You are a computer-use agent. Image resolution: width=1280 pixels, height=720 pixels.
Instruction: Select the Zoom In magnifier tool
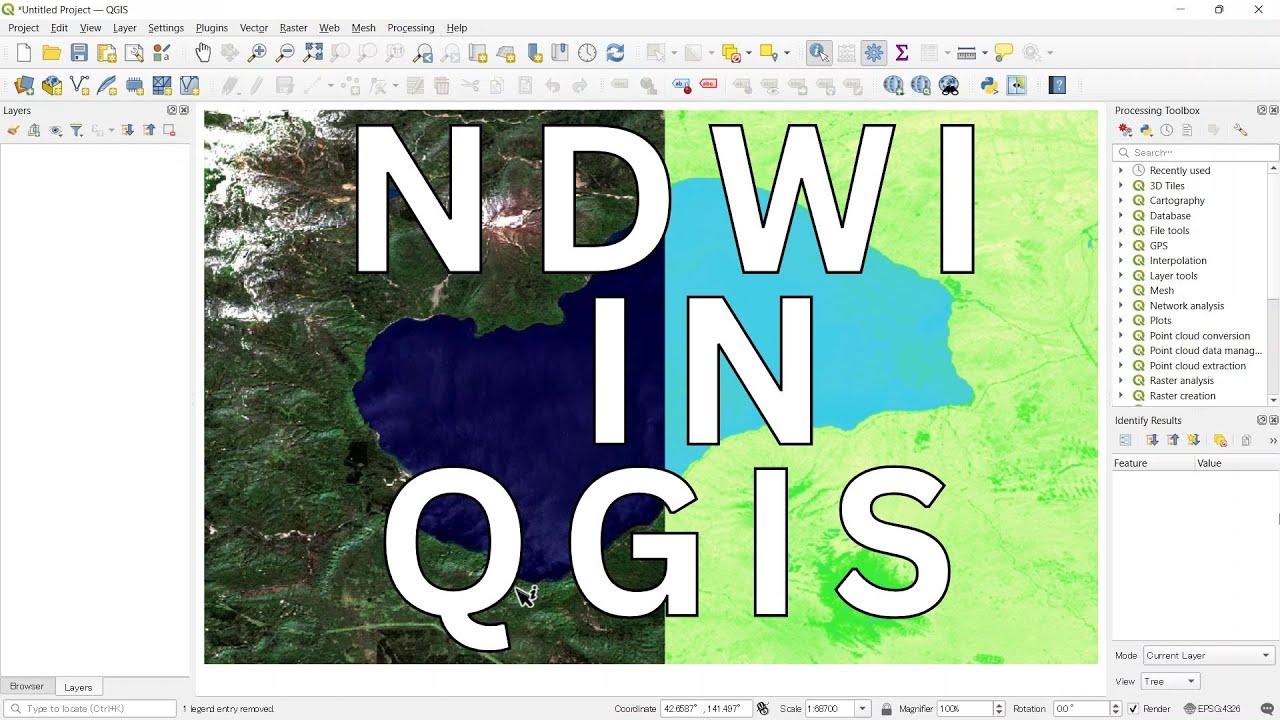click(258, 53)
